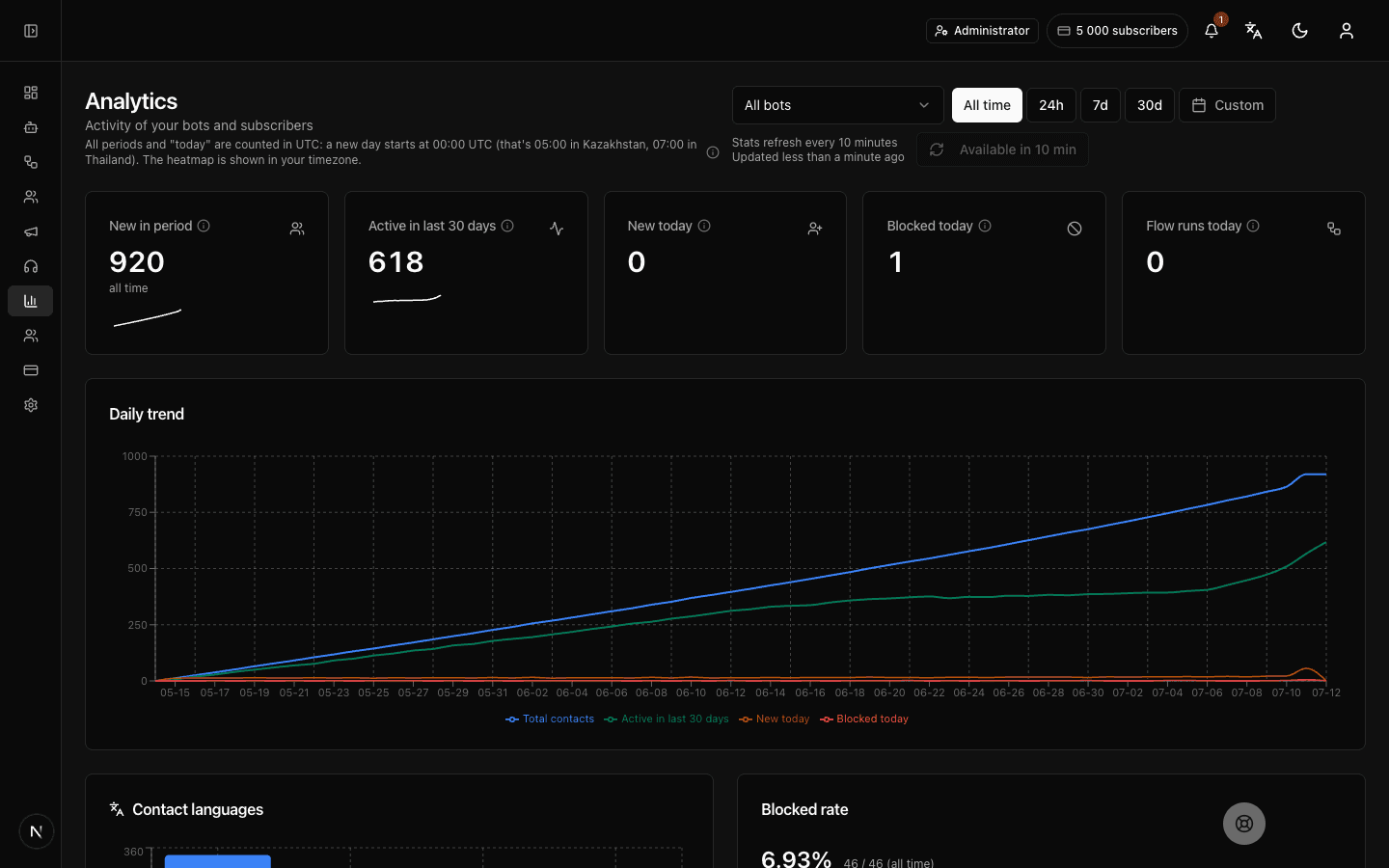
Task: Click the Available in 10 min refresh button
Action: tap(1002, 149)
